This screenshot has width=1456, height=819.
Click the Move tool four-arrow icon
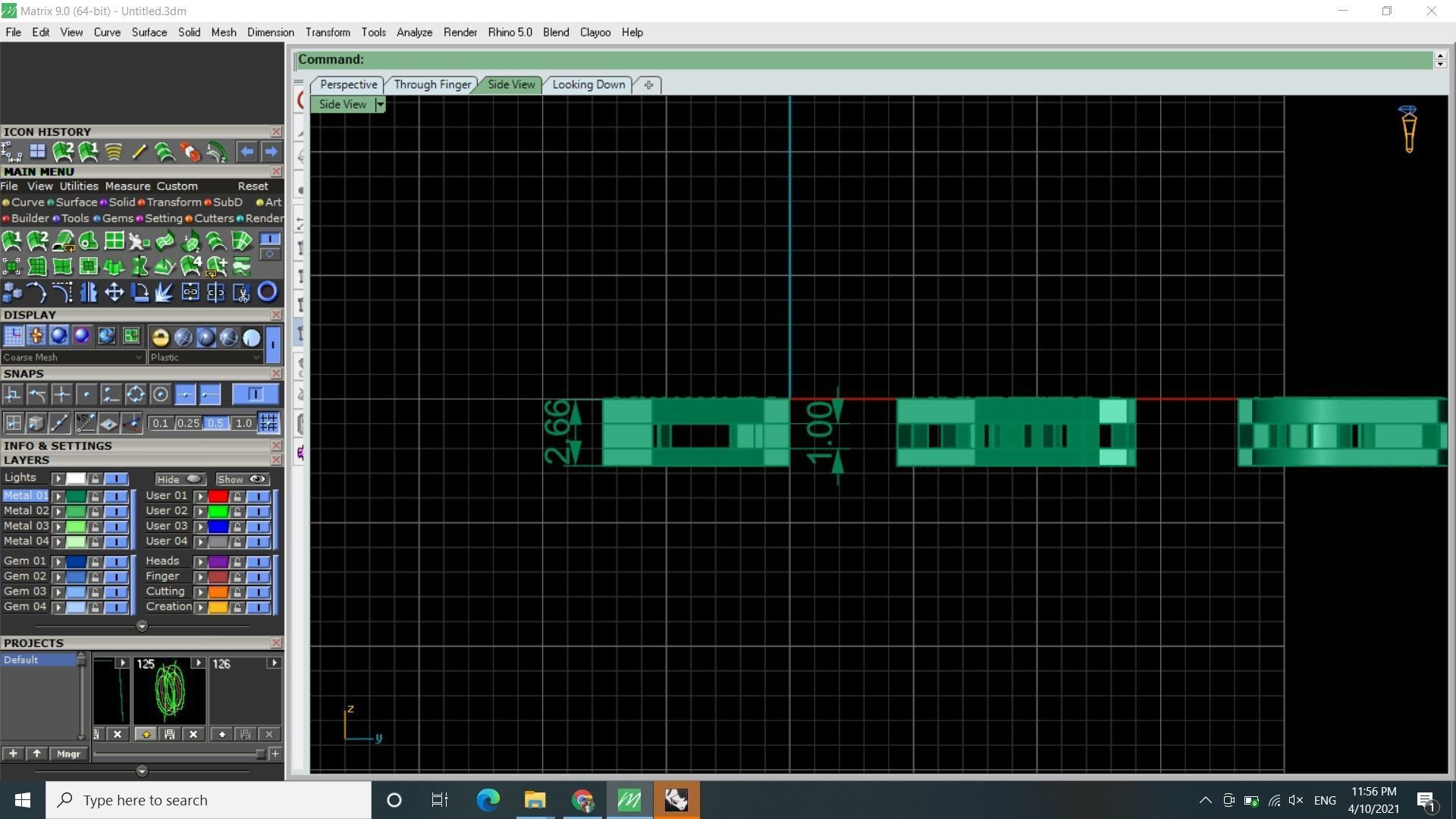coord(114,293)
